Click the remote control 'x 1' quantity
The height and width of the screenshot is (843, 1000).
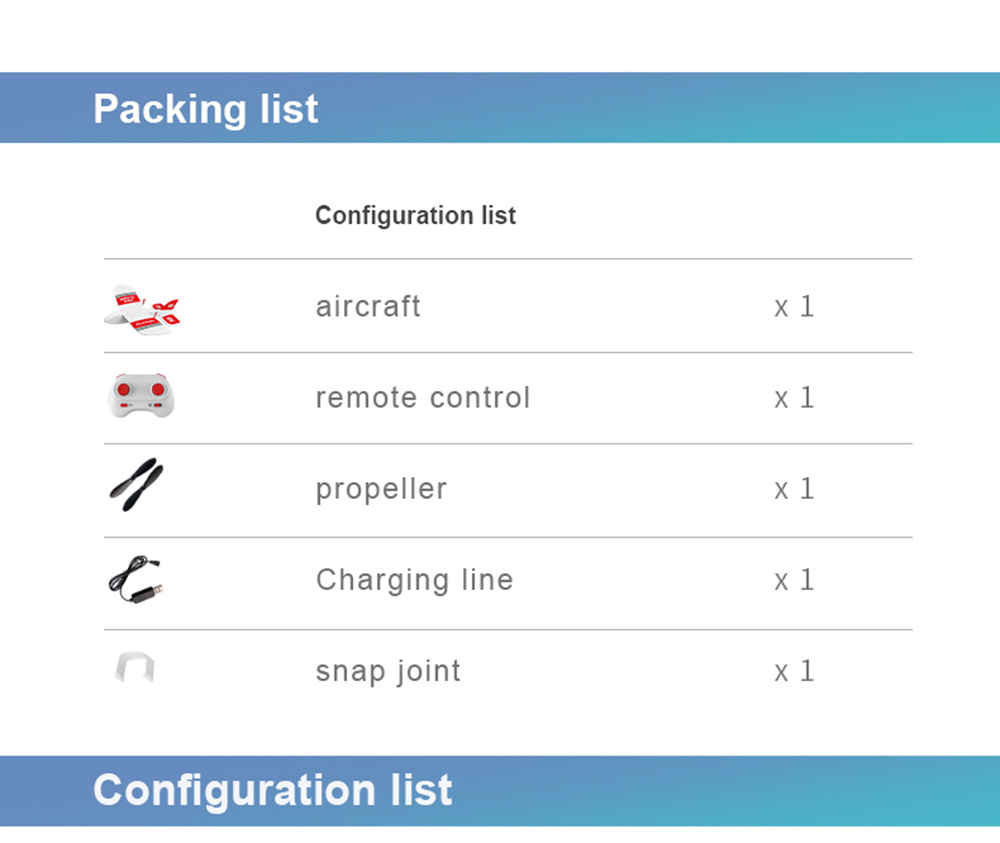794,398
